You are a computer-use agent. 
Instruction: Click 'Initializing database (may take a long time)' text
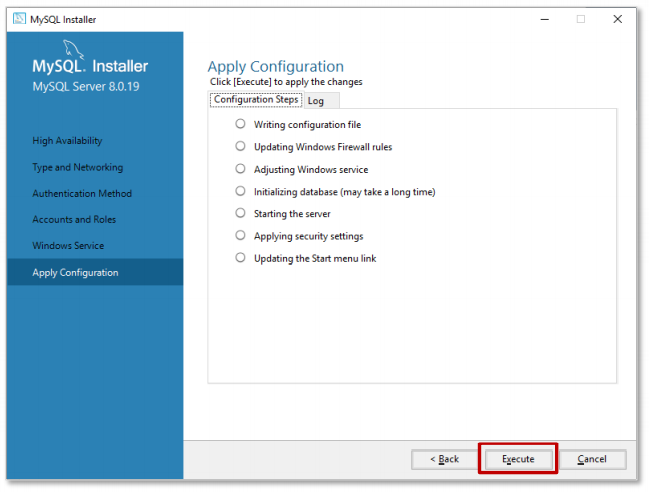tap(345, 192)
